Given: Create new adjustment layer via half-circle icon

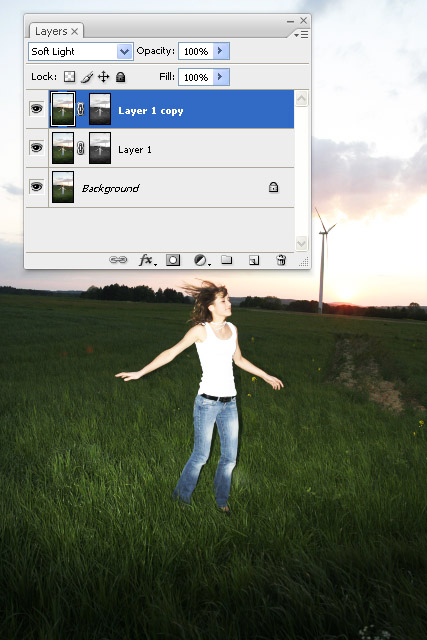Looking at the screenshot, I should pos(202,260).
